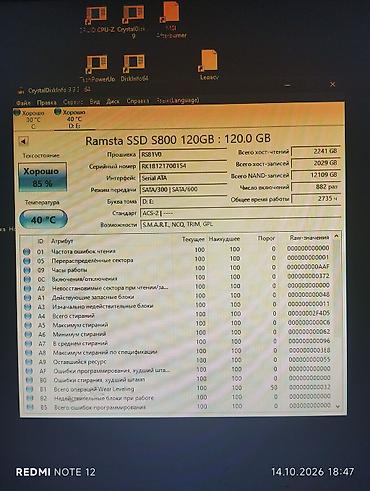Click the previous disk arrow button

(x=23, y=141)
